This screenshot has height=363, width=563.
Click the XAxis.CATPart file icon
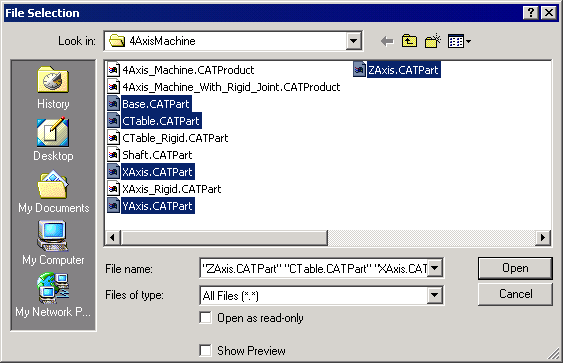(x=113, y=172)
